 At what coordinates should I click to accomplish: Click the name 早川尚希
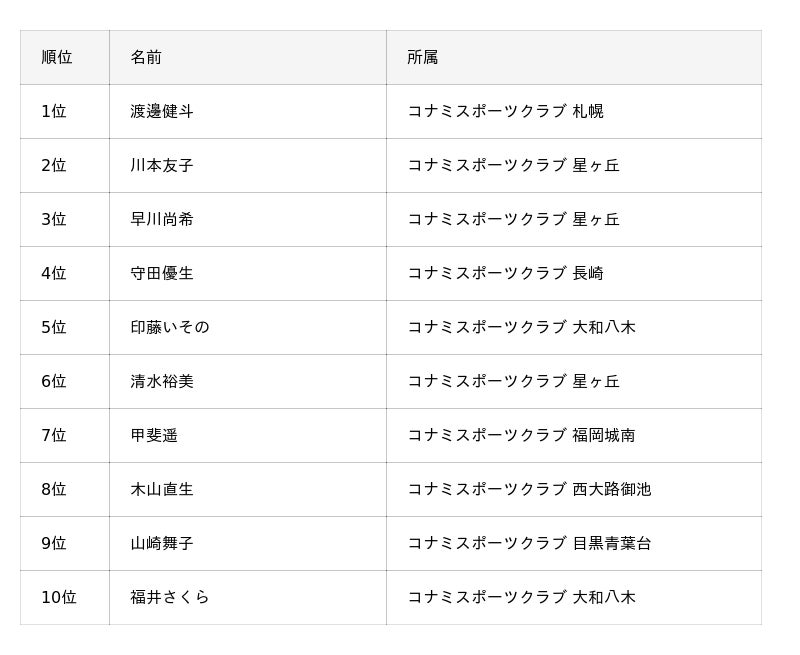pos(162,220)
